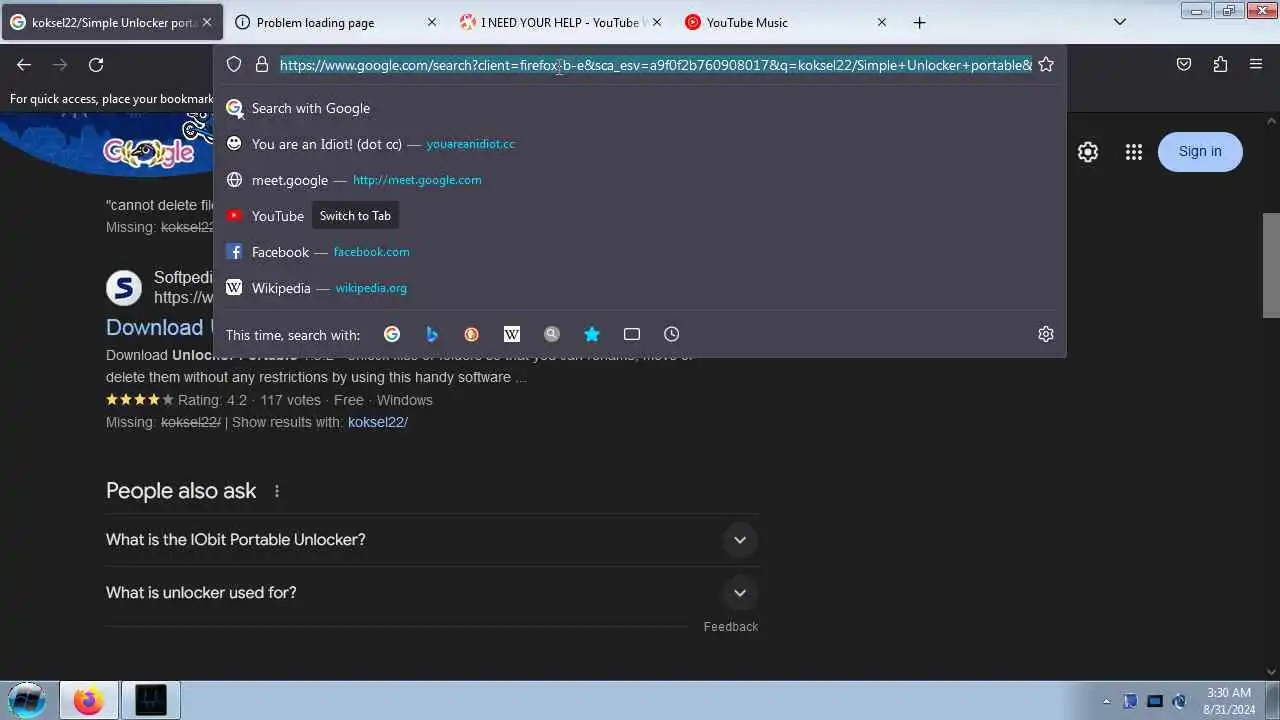Search this time with Google engine icon
This screenshot has width=1280, height=720.
pos(392,334)
